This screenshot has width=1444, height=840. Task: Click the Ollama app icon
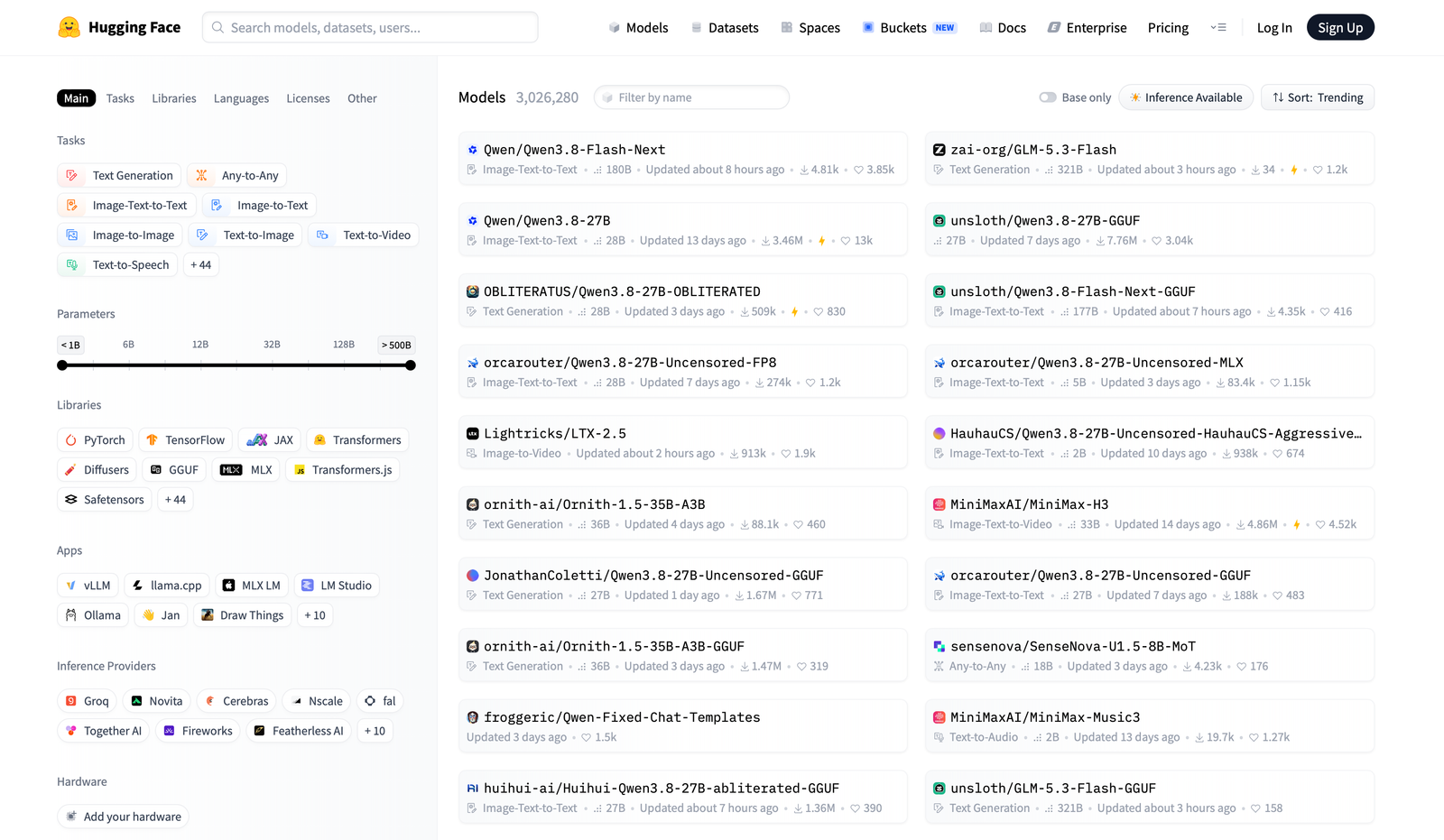71,615
